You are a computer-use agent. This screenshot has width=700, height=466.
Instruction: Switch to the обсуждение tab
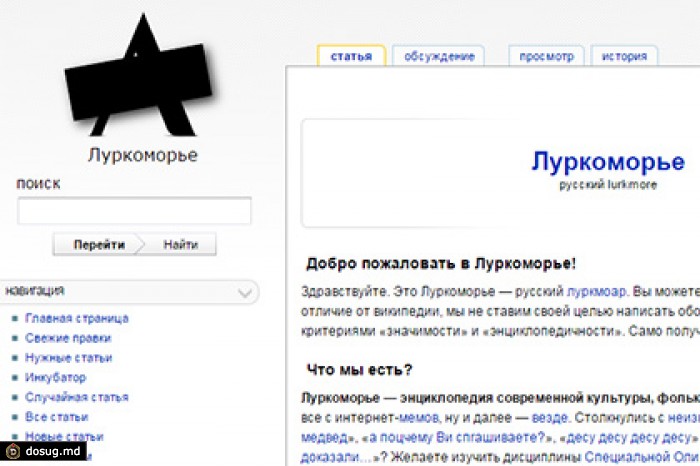(439, 56)
